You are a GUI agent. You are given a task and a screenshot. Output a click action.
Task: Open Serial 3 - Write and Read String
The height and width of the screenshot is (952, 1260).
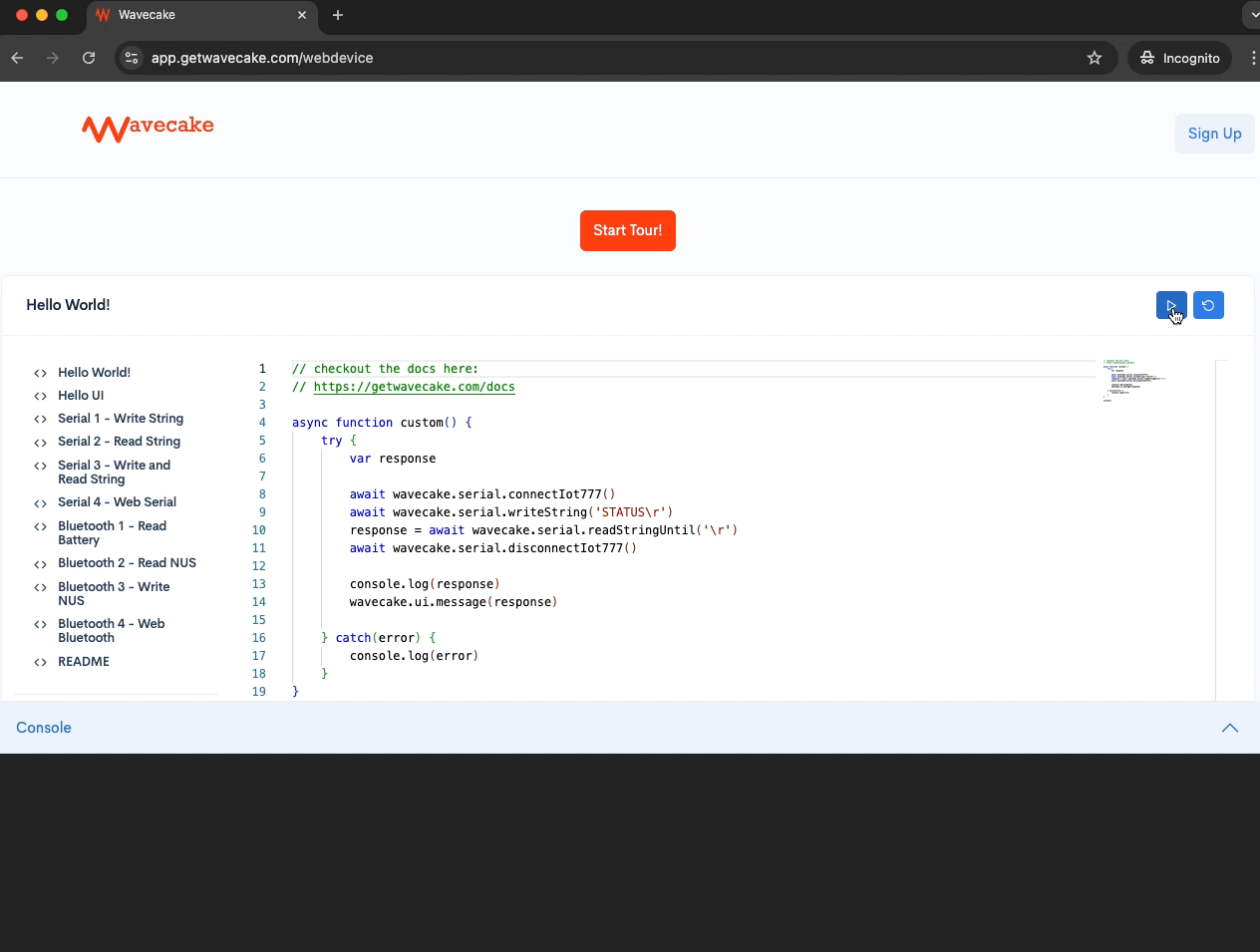coord(114,472)
